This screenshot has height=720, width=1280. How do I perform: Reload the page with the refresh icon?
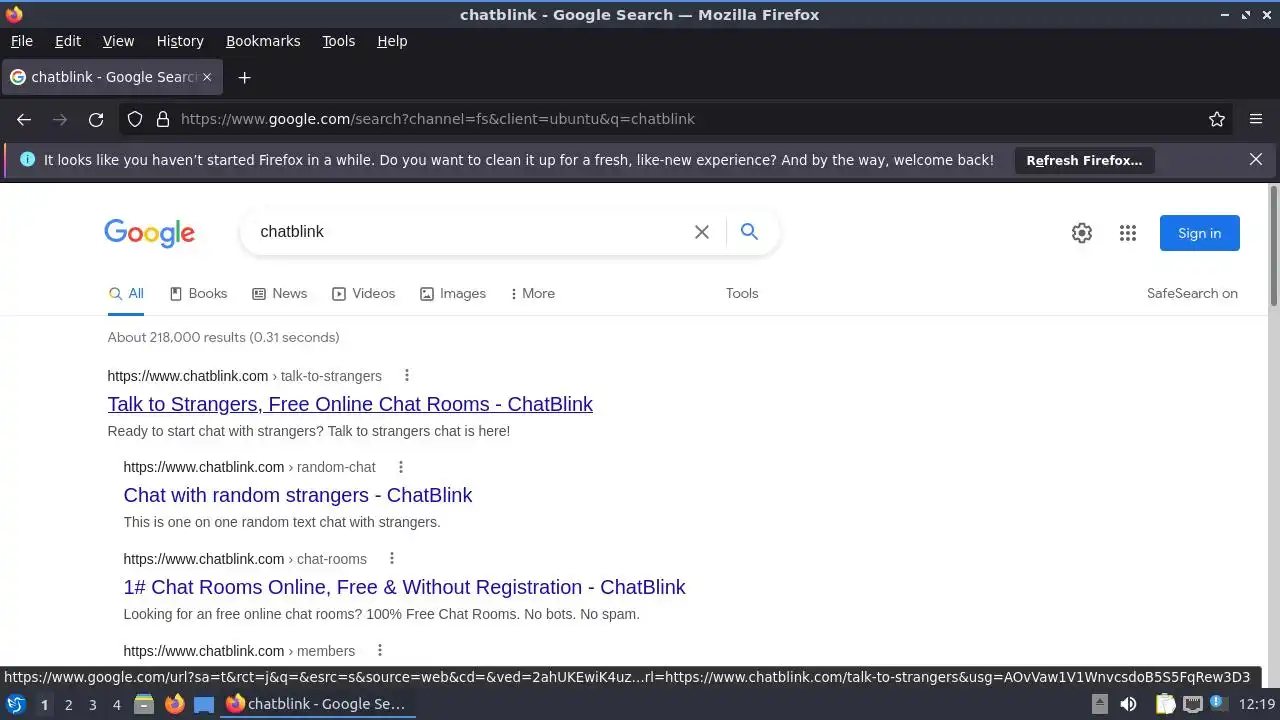[96, 119]
